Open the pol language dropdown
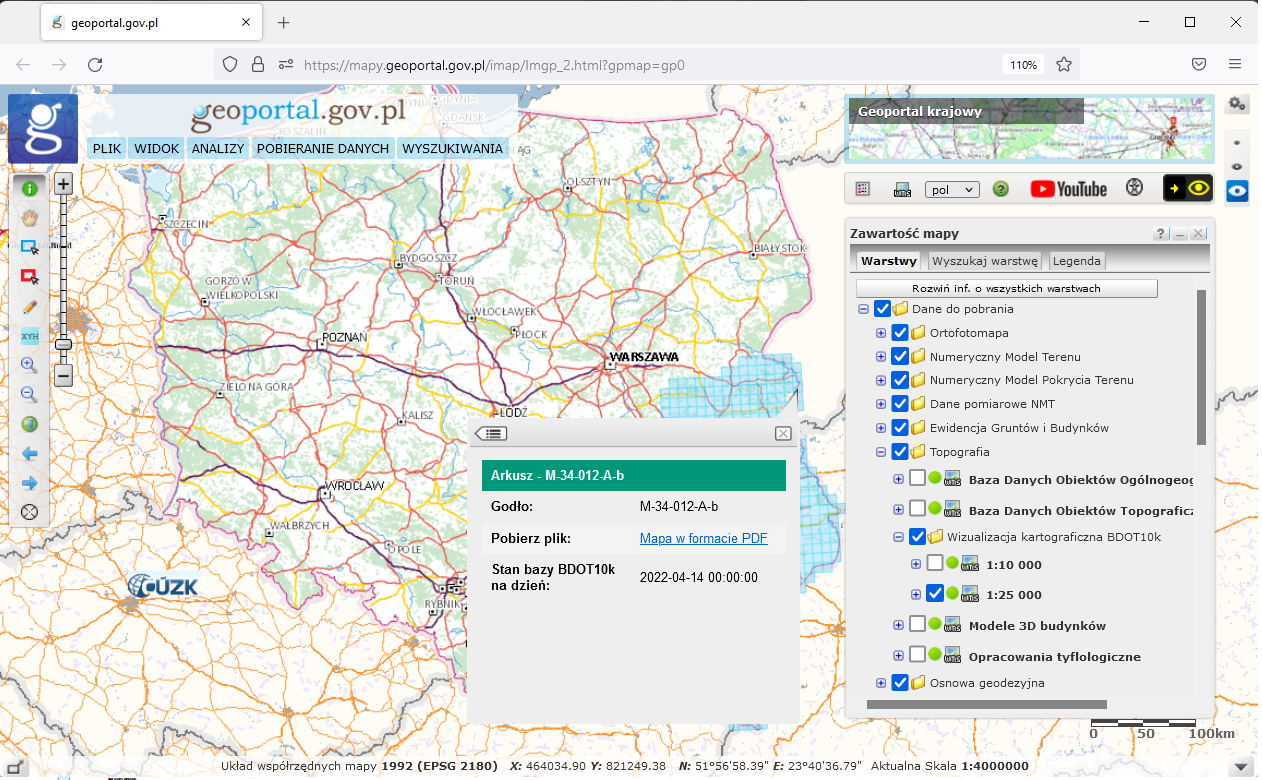Screen dimensions: 1262x780 952,189
